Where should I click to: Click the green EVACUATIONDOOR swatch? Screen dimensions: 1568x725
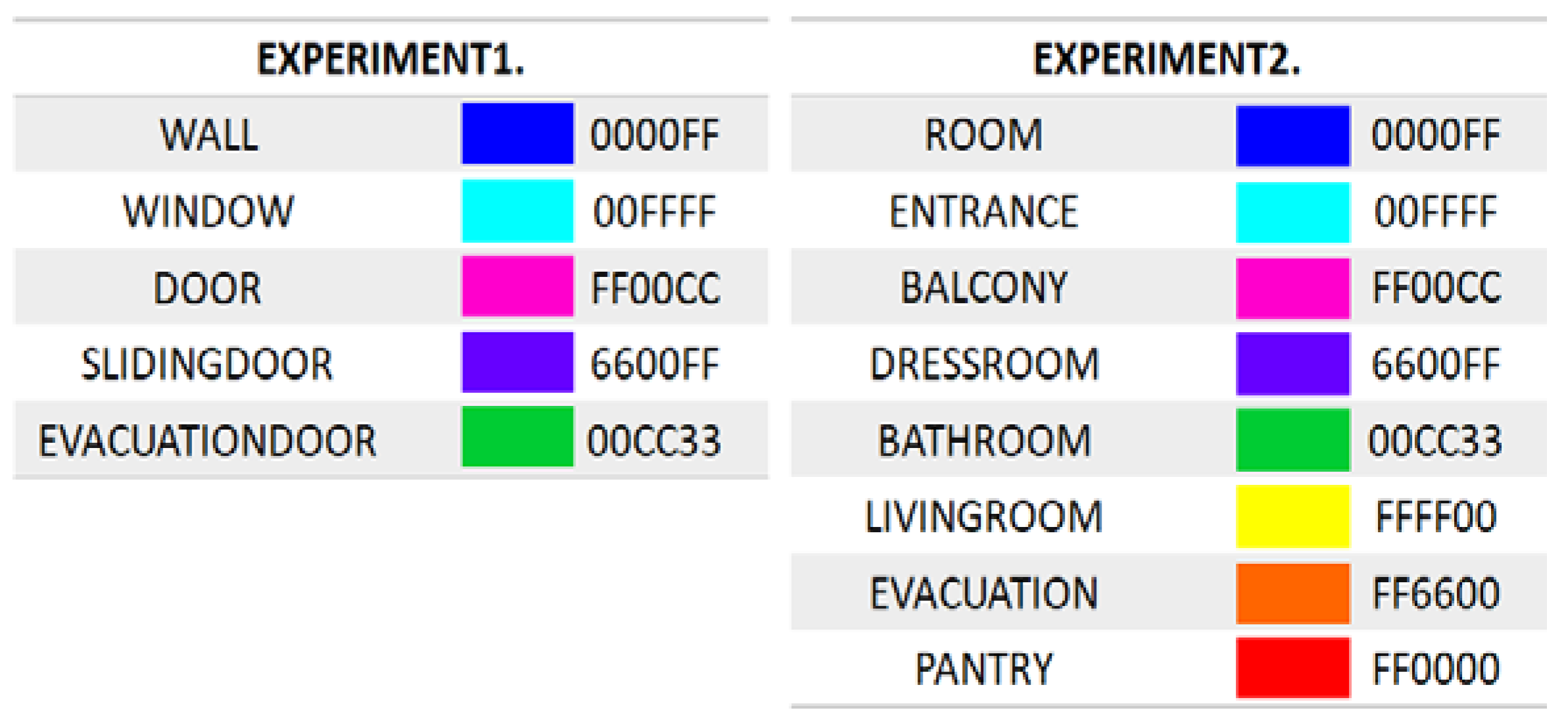click(517, 437)
